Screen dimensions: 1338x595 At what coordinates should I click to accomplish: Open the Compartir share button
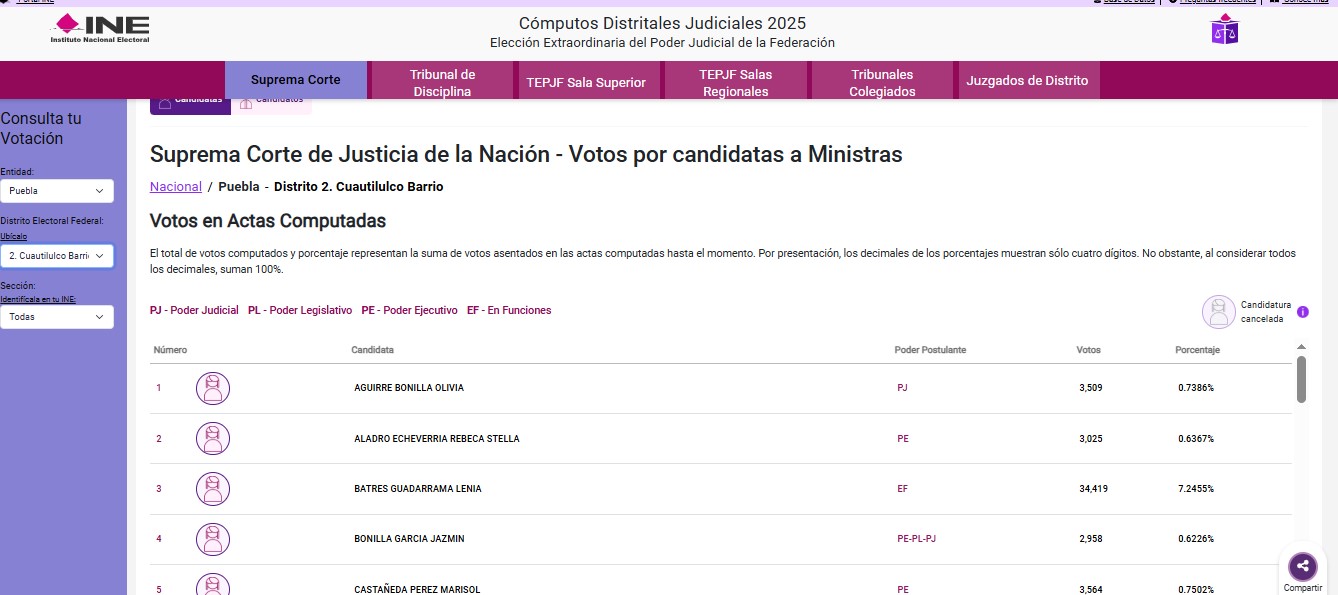click(x=1302, y=567)
